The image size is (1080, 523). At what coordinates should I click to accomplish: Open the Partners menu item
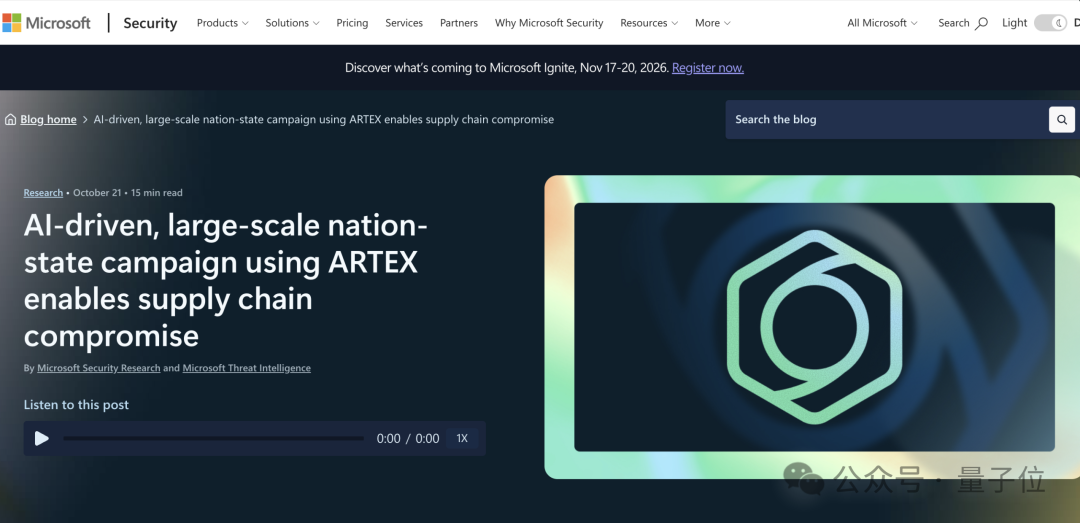[459, 23]
